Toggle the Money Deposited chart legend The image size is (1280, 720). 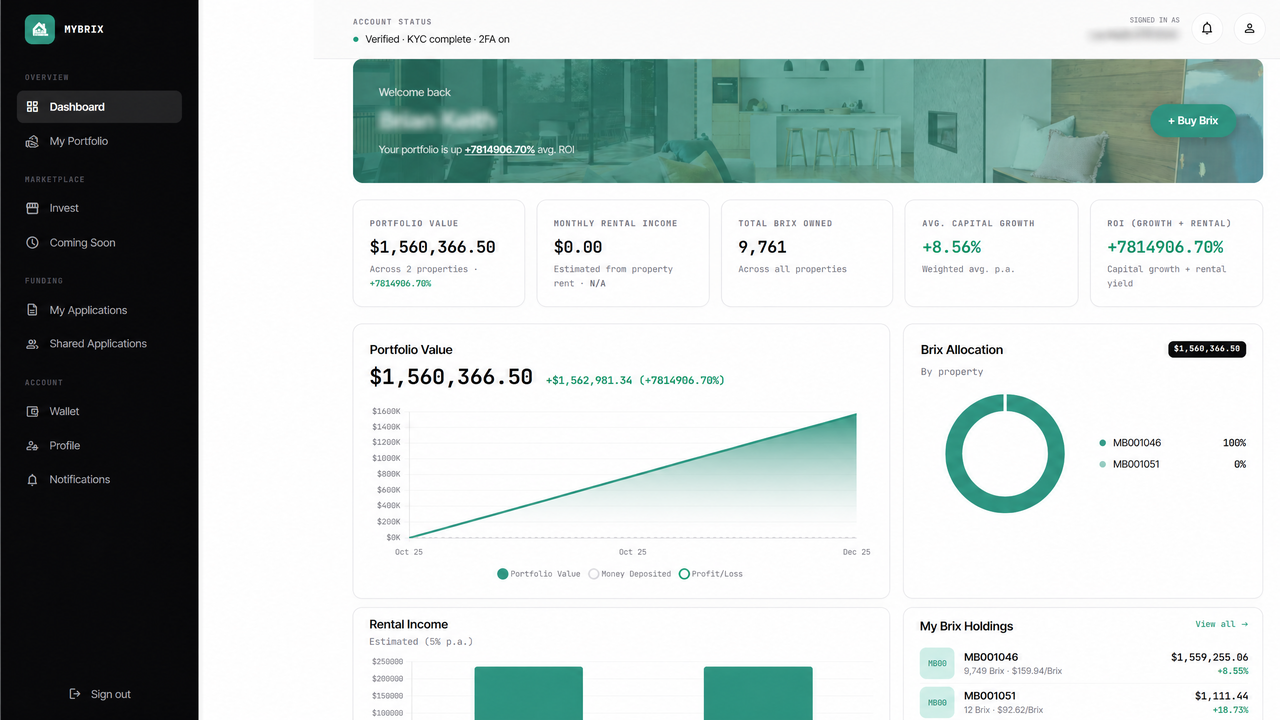point(630,574)
